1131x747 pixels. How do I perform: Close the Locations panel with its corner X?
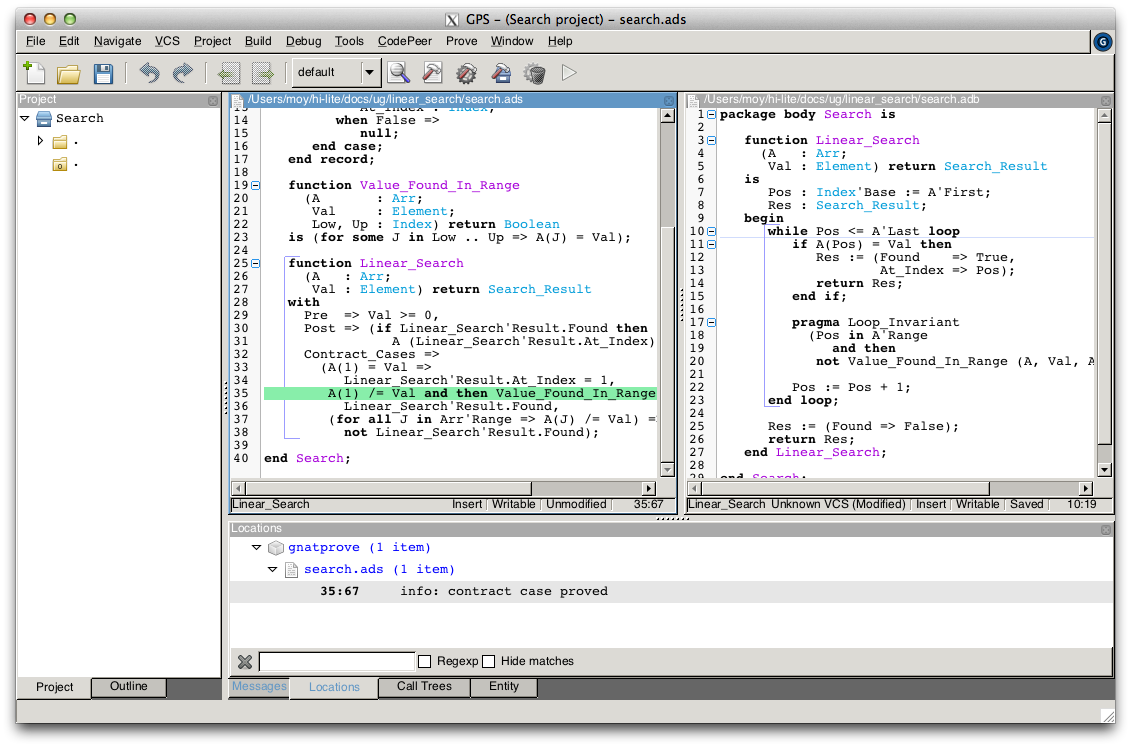tap(1106, 530)
